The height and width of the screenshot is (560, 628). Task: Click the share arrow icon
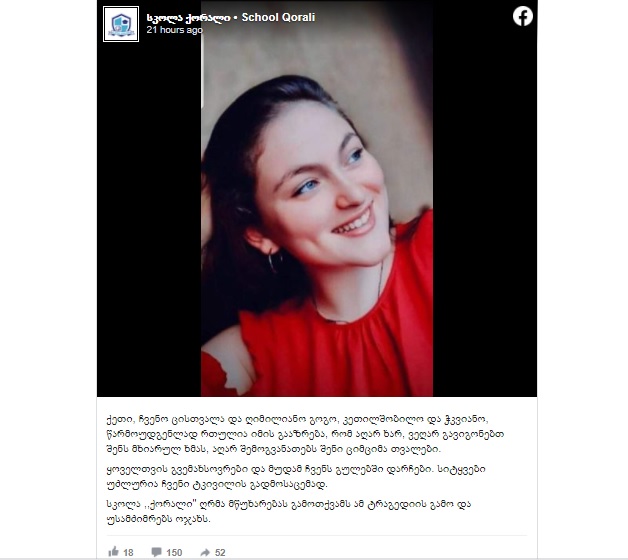(x=205, y=552)
